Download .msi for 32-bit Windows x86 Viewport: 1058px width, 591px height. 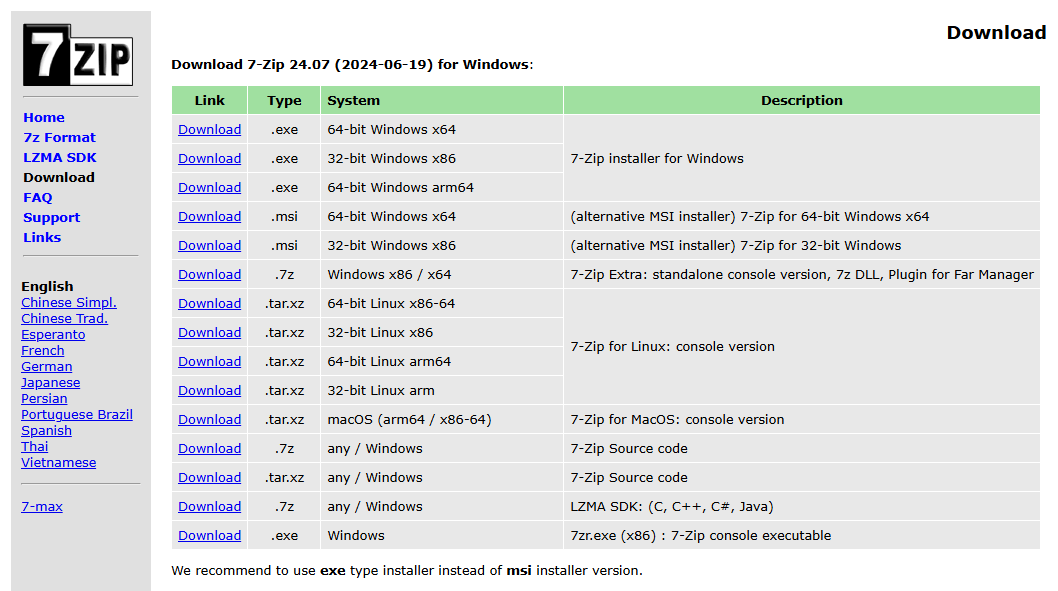click(209, 246)
